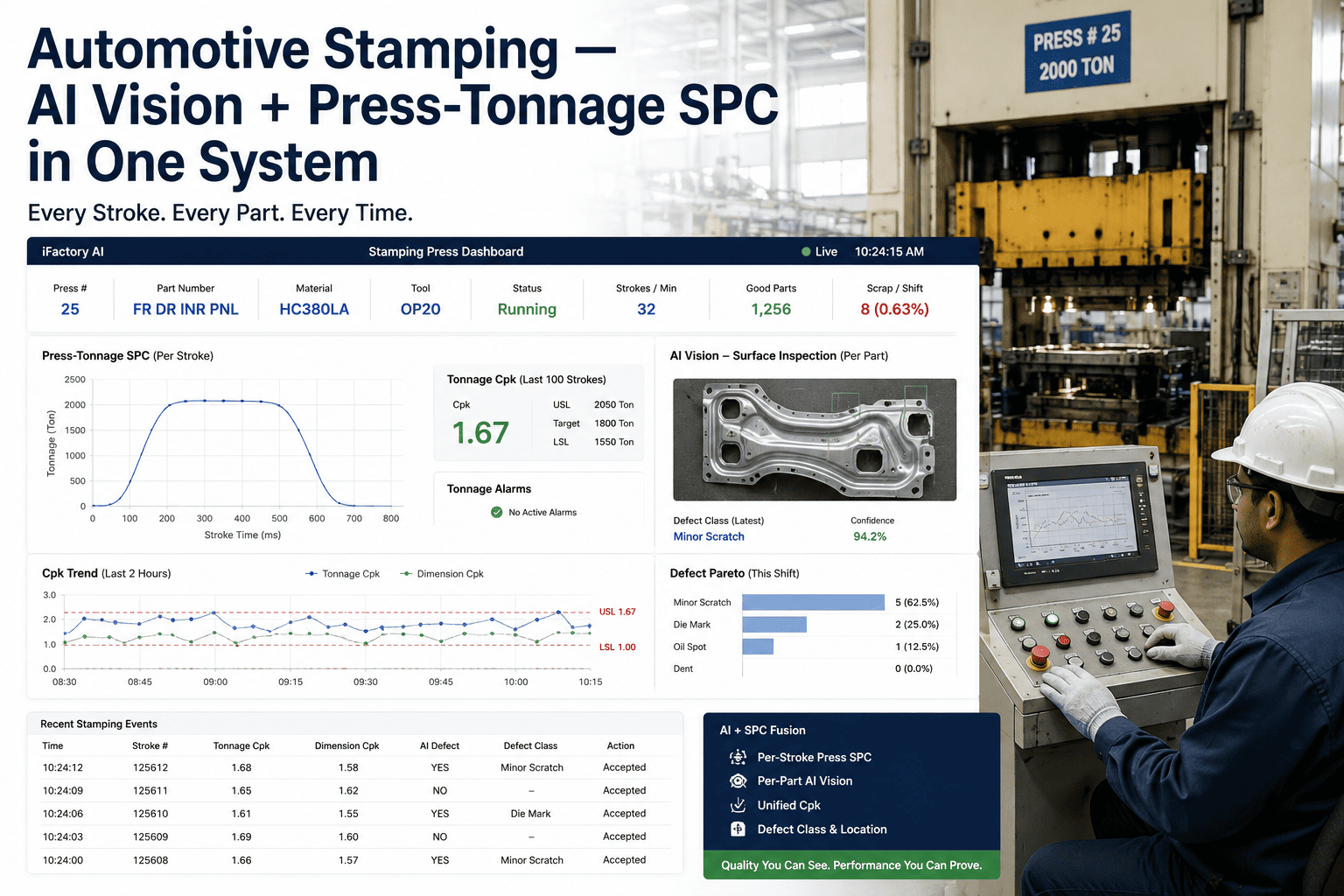Click the Dent 0 (0.0%) count
This screenshot has height=896, width=1344.
913,669
